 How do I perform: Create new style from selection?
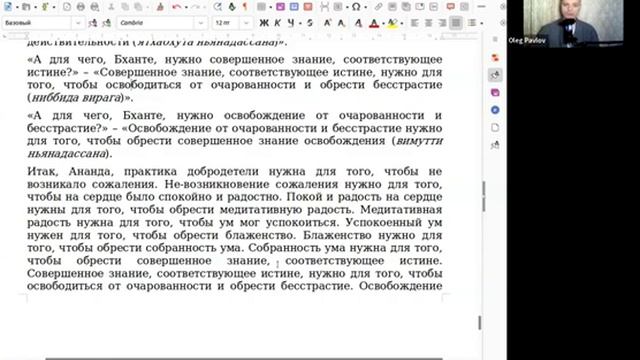107,23
